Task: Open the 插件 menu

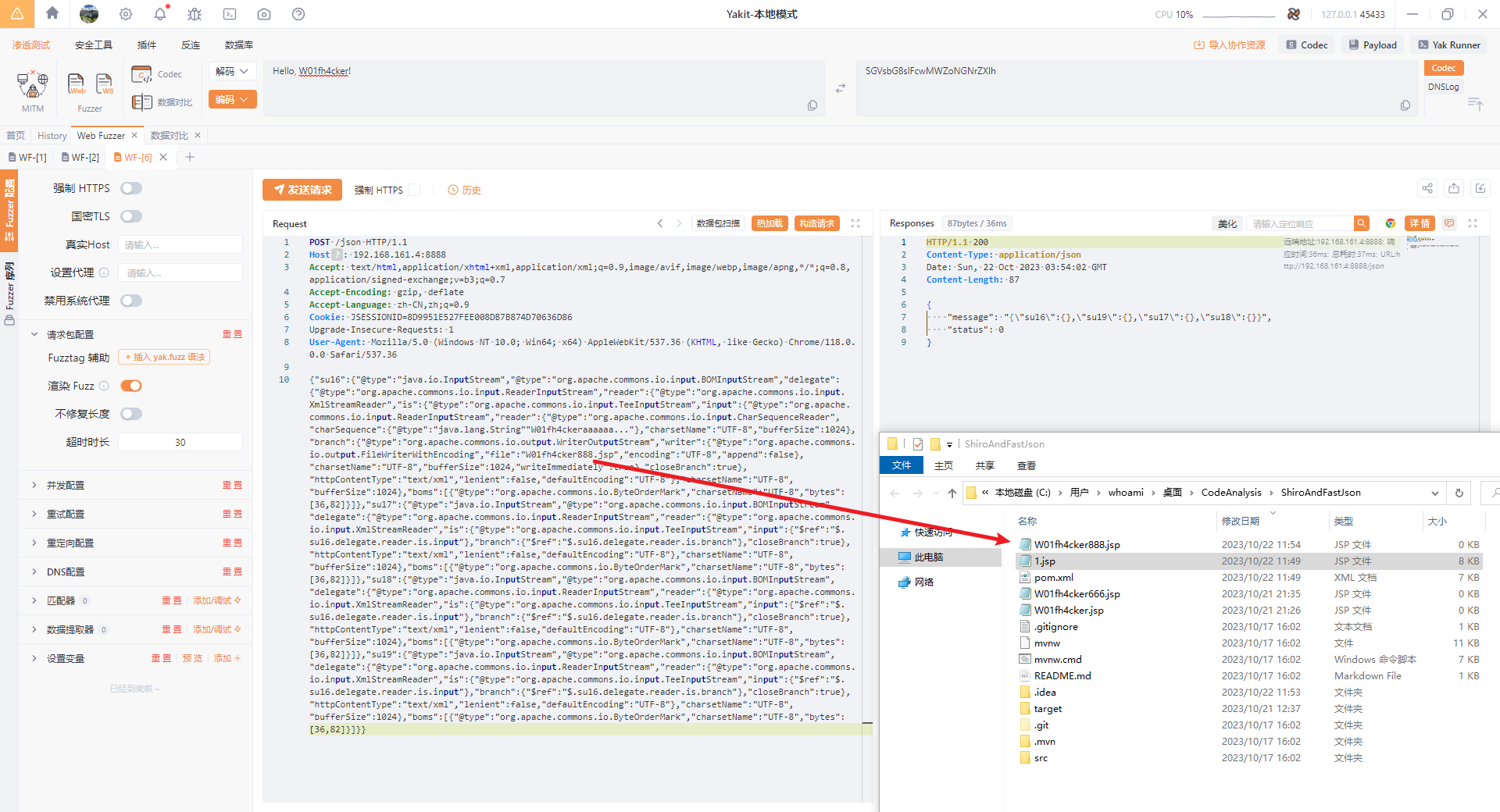Action: pos(147,45)
